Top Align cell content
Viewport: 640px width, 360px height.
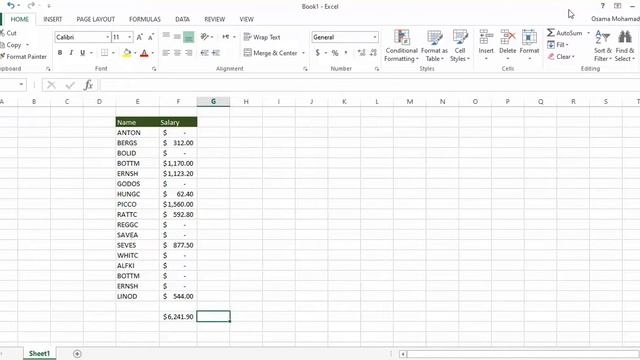pos(166,36)
